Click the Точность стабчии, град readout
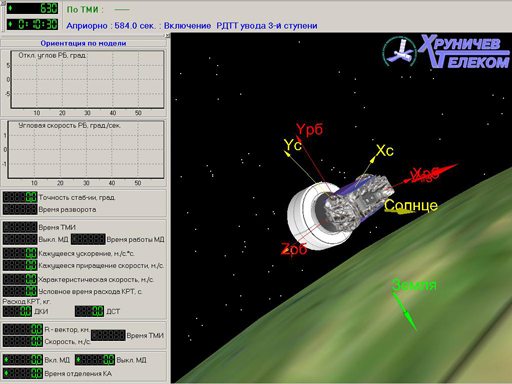Viewport: 512px width, 384px height. (x=20, y=197)
